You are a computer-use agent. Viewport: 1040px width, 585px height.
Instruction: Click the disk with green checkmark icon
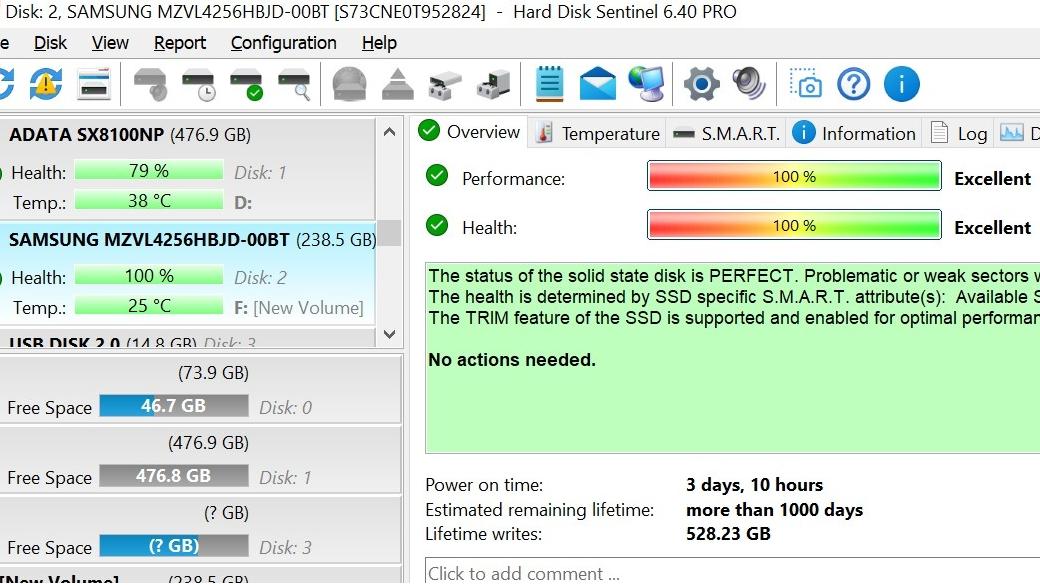point(247,84)
